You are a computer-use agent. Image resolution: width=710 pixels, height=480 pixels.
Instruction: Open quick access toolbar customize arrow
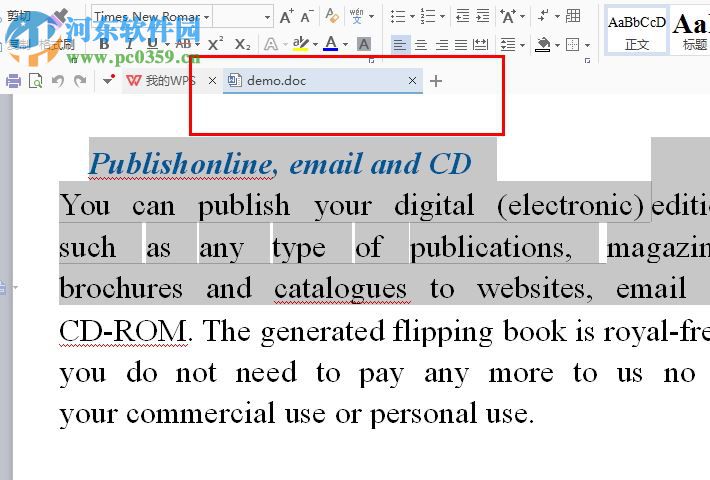pyautogui.click(x=108, y=81)
